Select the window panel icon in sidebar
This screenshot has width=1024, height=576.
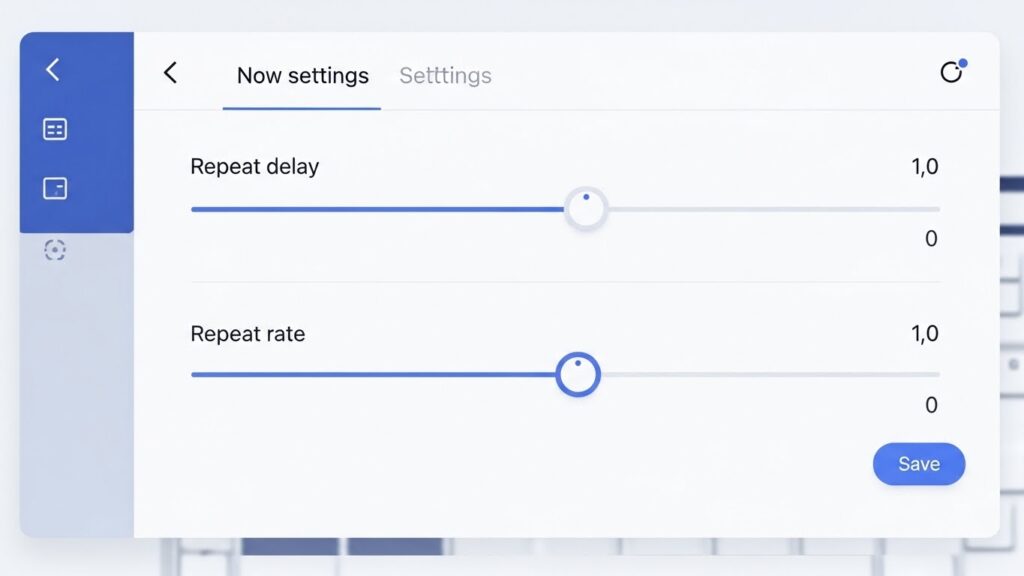tap(55, 188)
